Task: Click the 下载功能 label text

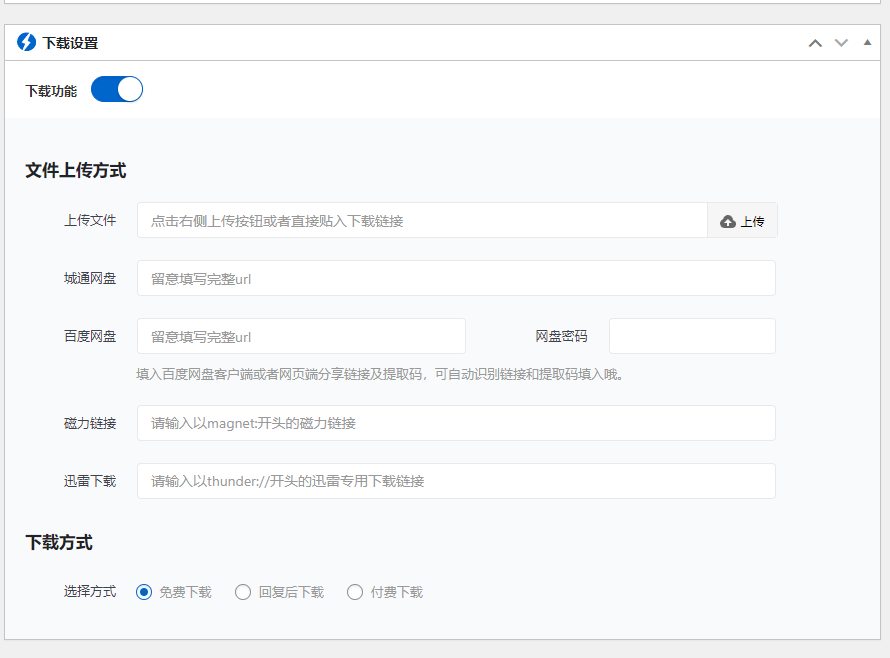Action: pos(51,91)
